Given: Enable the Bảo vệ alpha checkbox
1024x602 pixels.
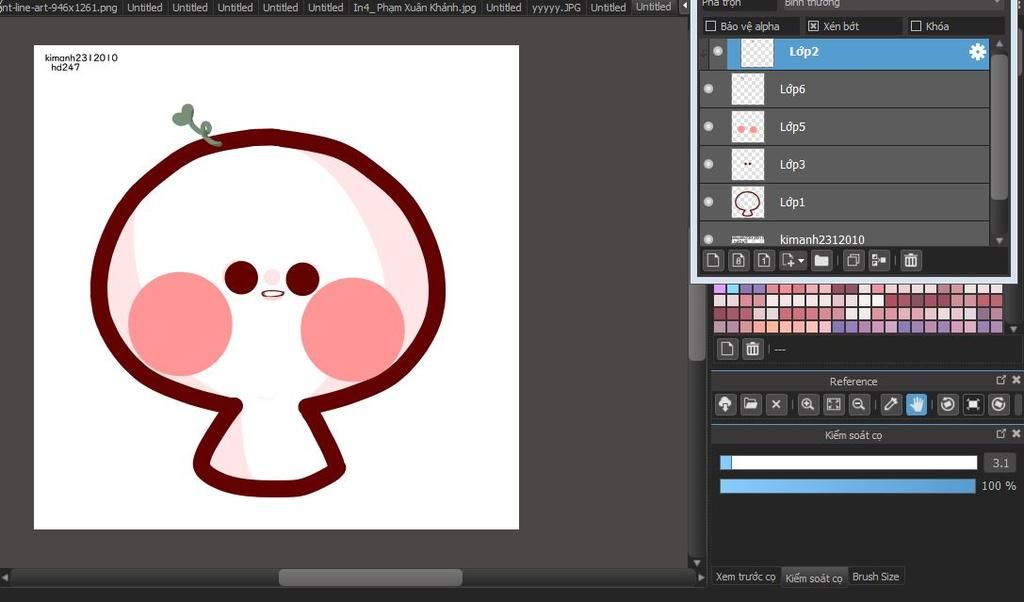Looking at the screenshot, I should click(x=711, y=26).
